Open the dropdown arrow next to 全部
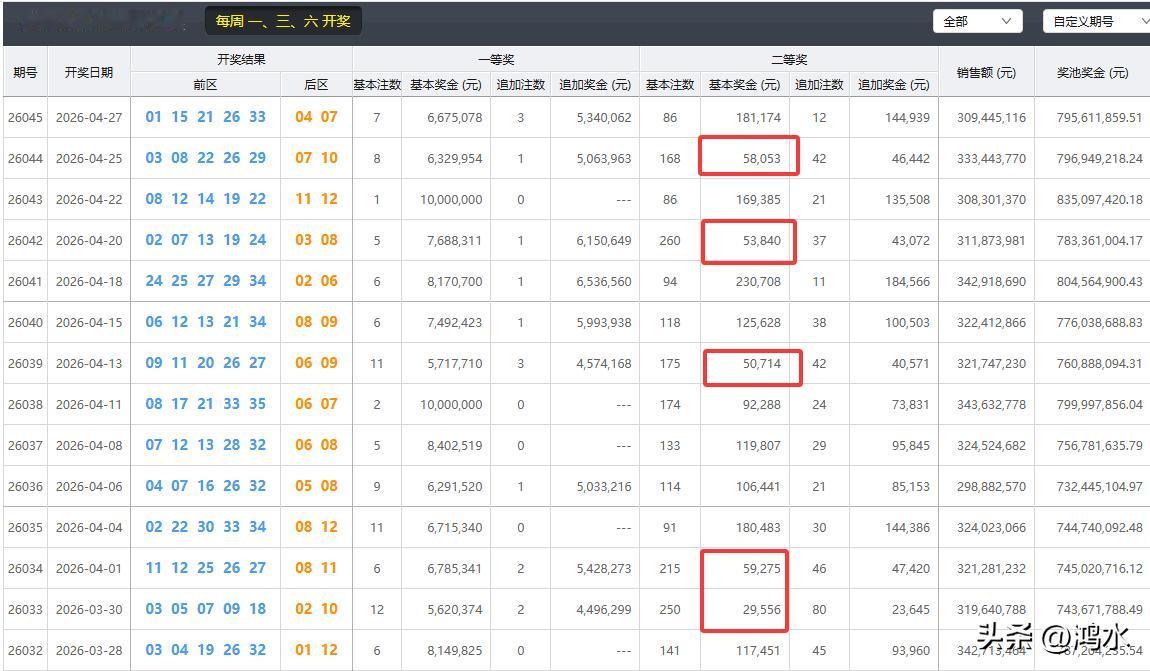The width and height of the screenshot is (1150, 671). tap(1008, 20)
